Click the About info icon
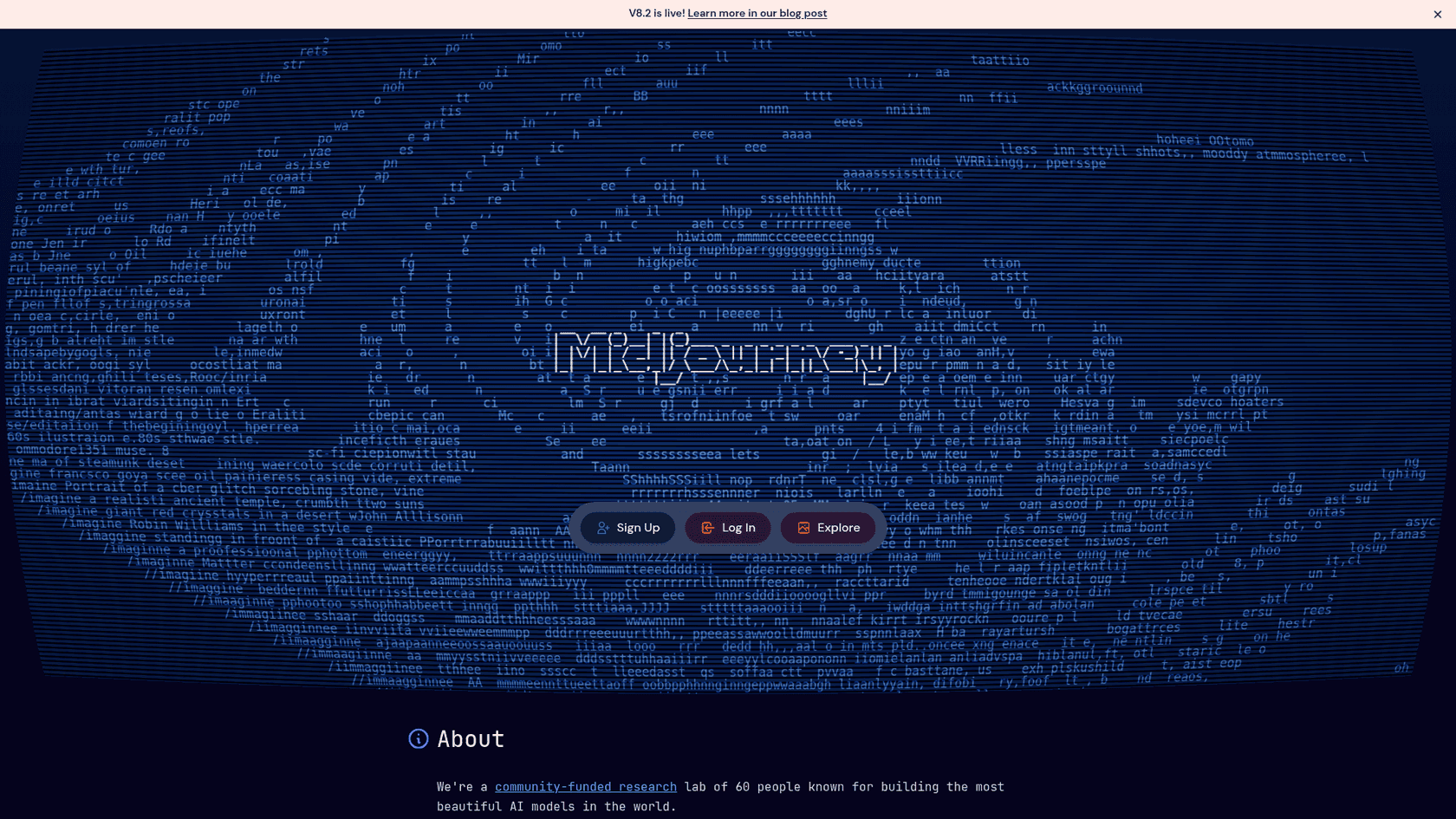Viewport: 1456px width, 819px height. click(x=419, y=738)
